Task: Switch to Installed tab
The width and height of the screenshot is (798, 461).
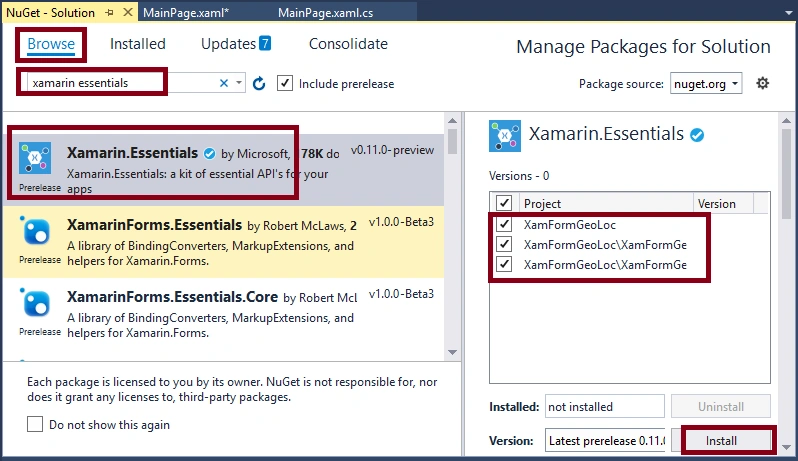Action: (x=137, y=44)
